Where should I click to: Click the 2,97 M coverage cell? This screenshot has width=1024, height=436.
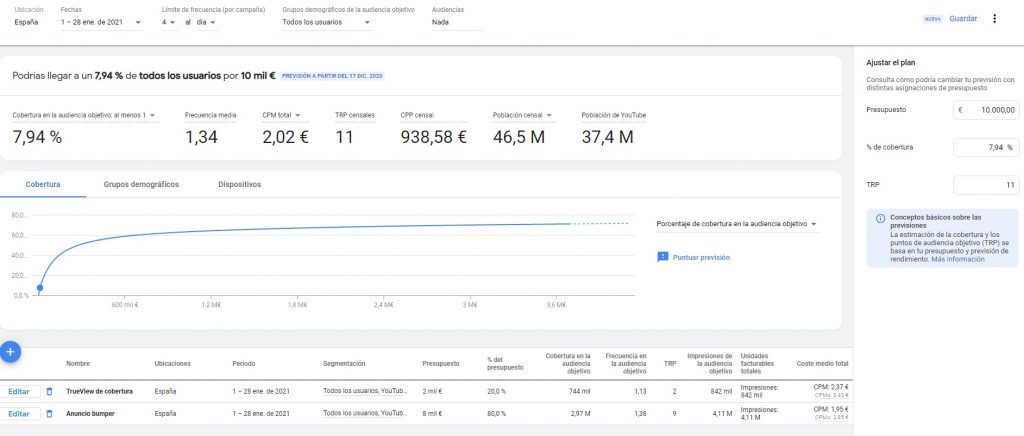(x=580, y=414)
